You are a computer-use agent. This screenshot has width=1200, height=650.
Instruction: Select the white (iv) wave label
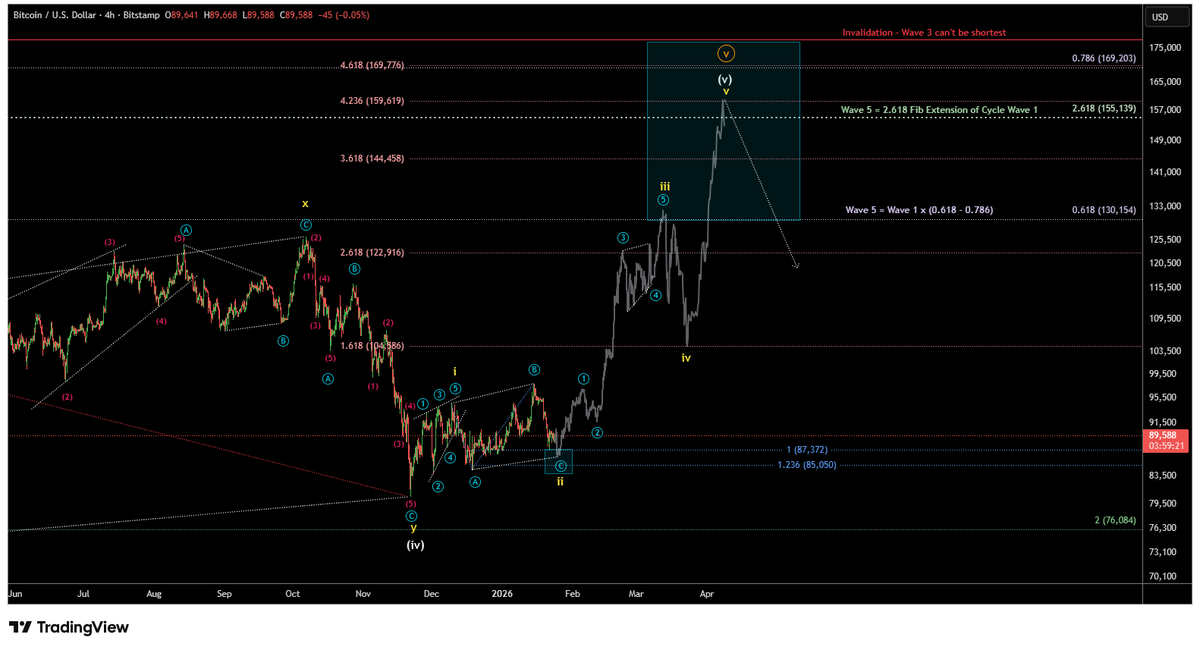point(415,545)
